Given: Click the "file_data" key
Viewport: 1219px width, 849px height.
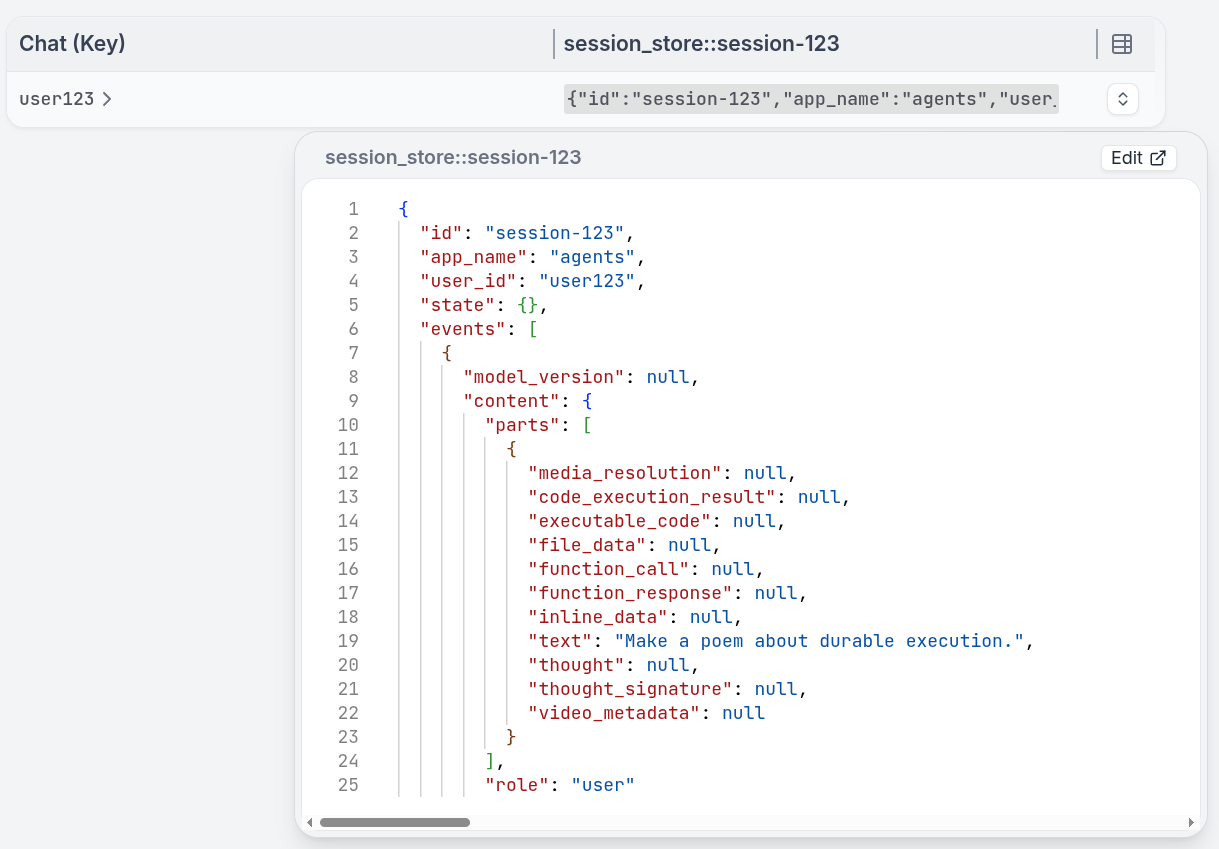Looking at the screenshot, I should pos(587,545).
